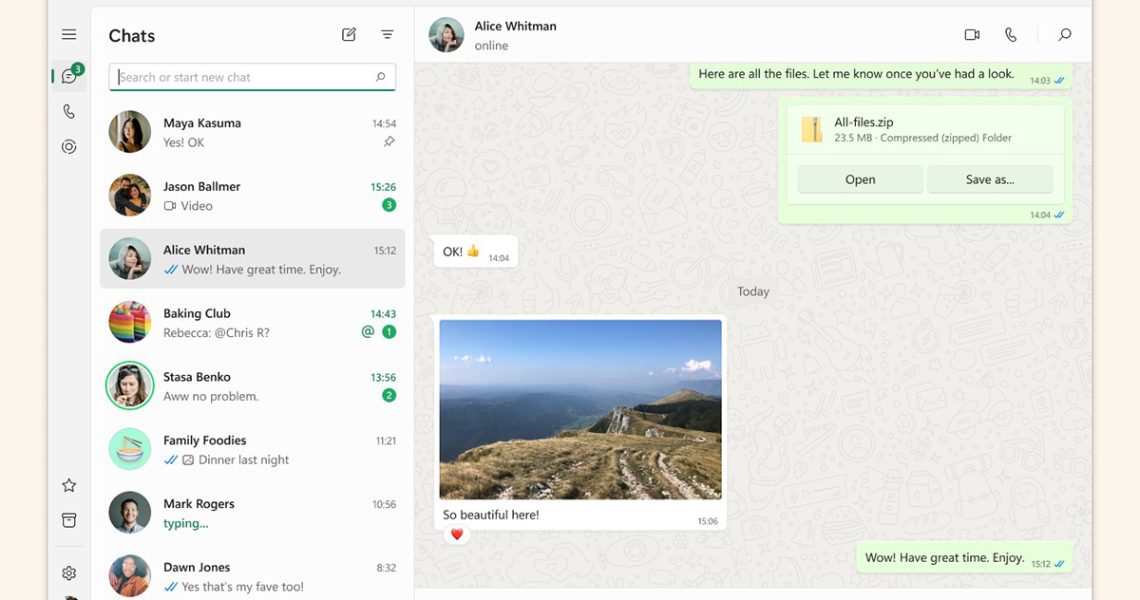Click the zip file icon for All-files.zip
This screenshot has width=1140, height=600.
(x=812, y=129)
